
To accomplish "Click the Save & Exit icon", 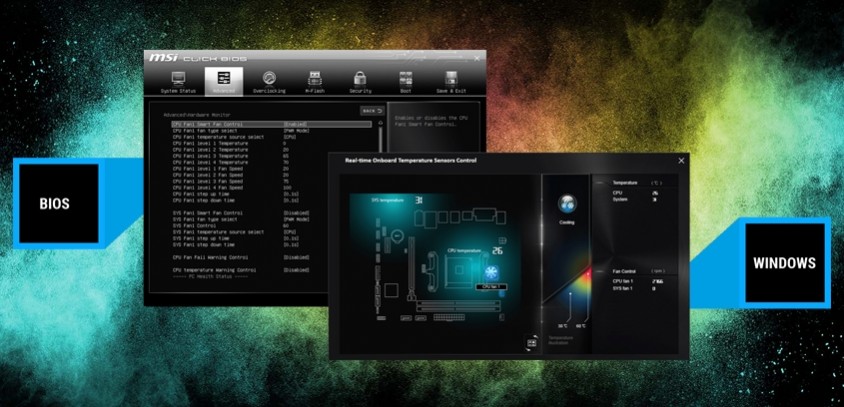I will pos(450,80).
